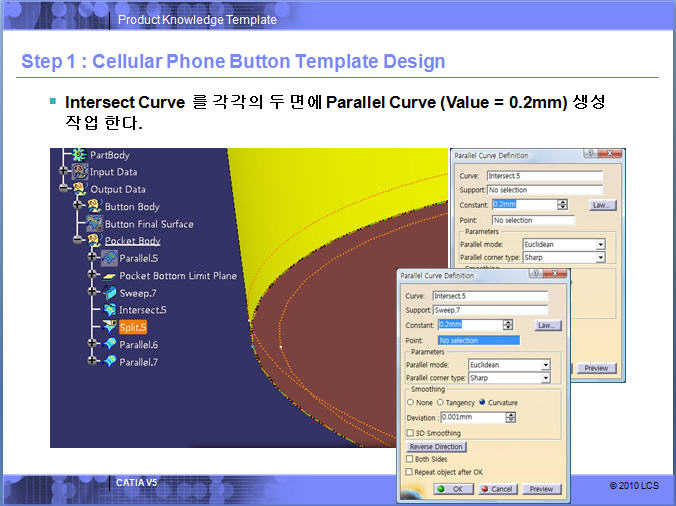676x506 pixels.
Task: Click the Support field containing Sweep.7
Action: (490, 310)
